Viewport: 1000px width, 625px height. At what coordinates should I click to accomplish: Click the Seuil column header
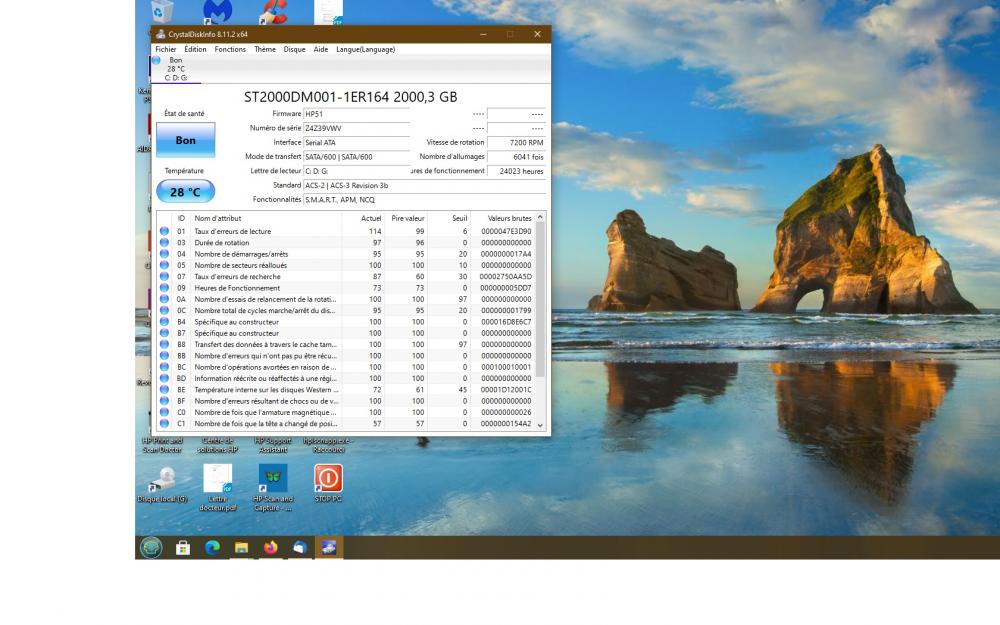click(x=449, y=218)
